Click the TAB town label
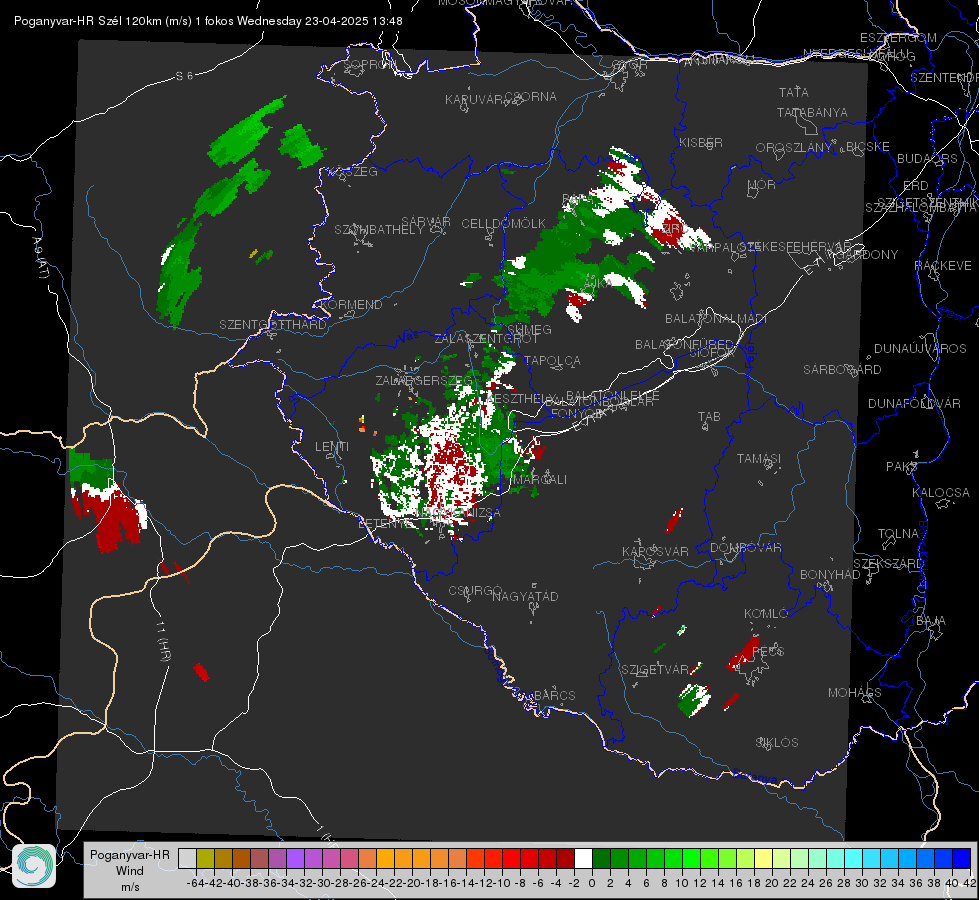The width and height of the screenshot is (979, 900). coord(709,417)
